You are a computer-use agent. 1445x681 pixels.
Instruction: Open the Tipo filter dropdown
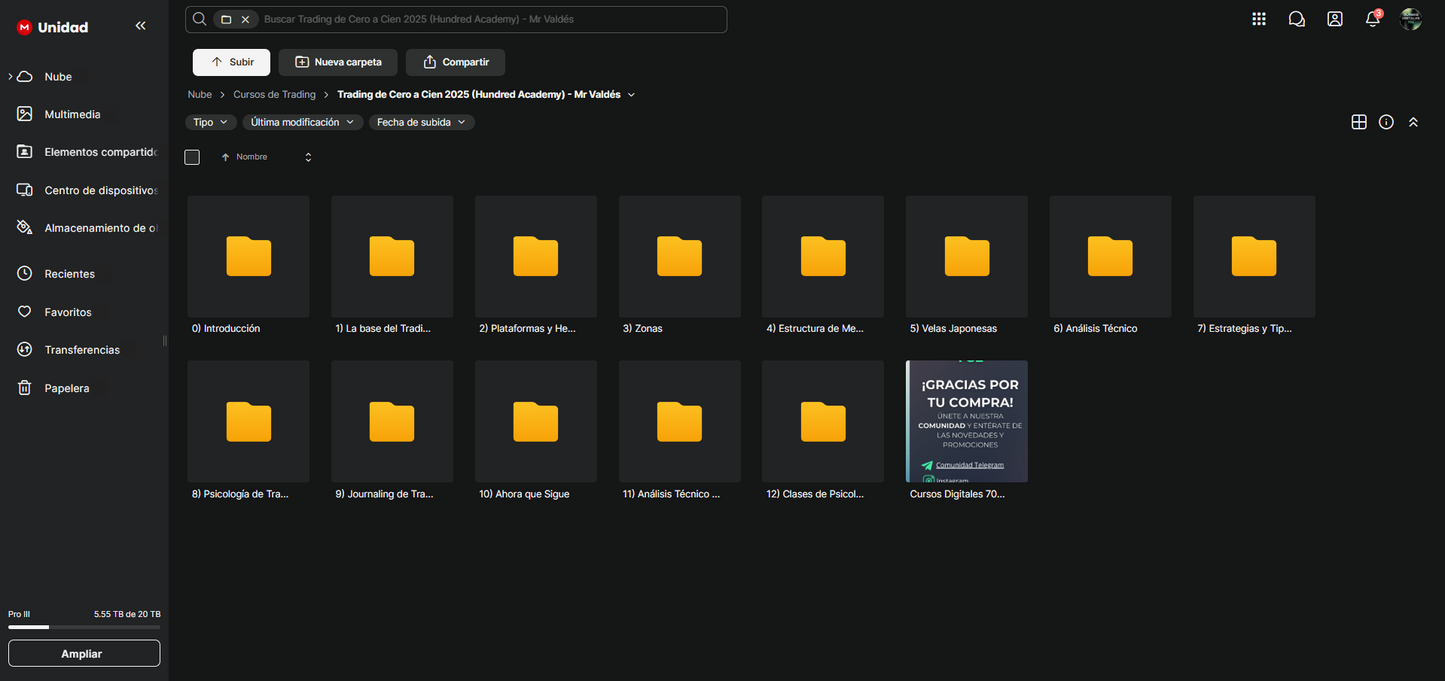[x=210, y=122]
